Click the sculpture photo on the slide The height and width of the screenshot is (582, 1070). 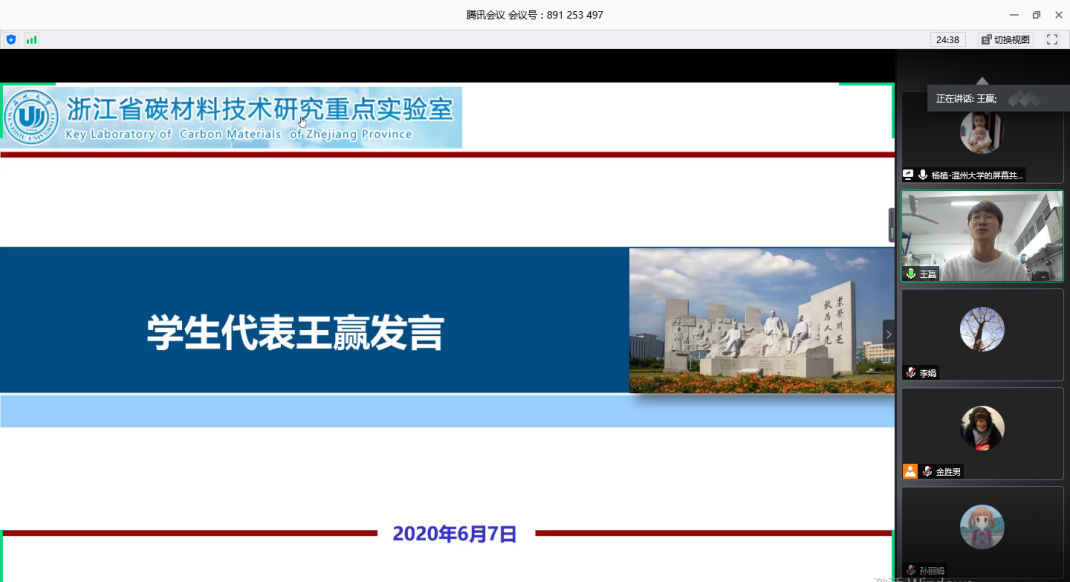pos(761,320)
